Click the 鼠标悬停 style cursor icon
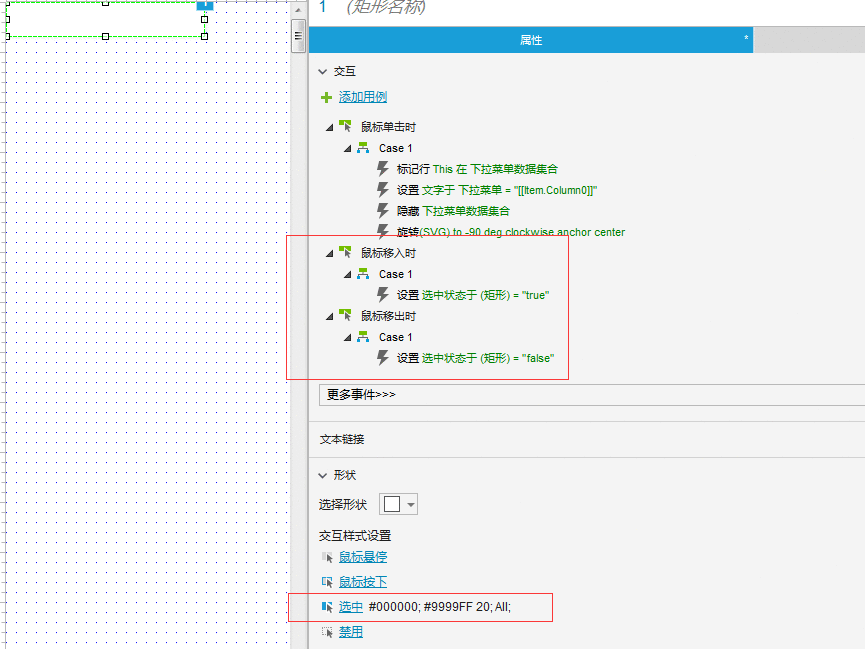865x649 pixels. [327, 557]
